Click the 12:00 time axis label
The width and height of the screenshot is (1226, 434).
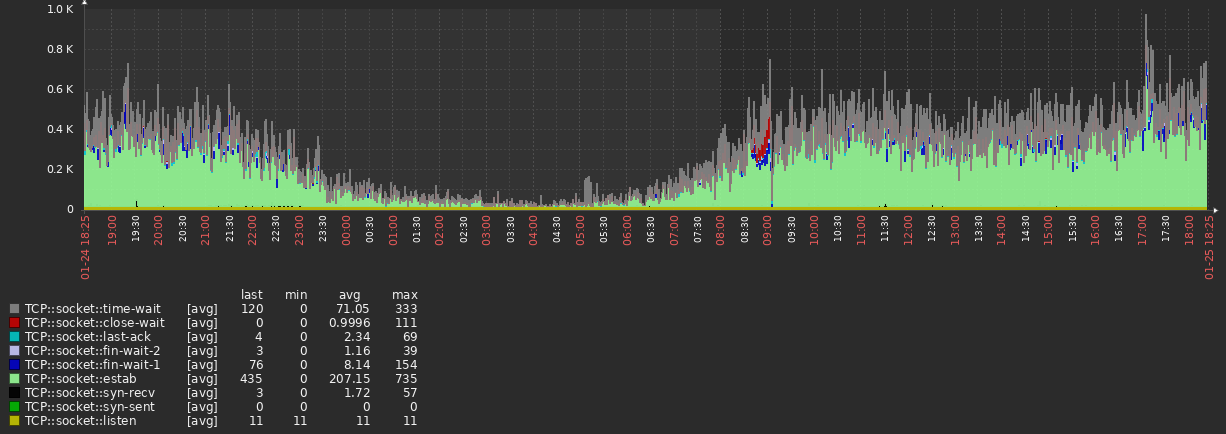tap(908, 229)
